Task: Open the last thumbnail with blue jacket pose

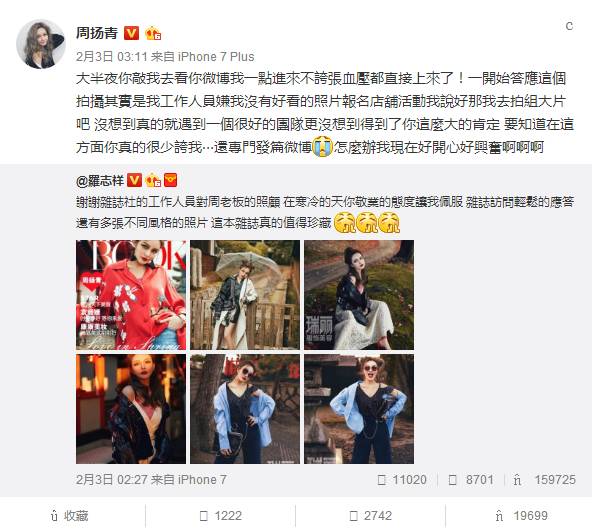Action: 359,409
